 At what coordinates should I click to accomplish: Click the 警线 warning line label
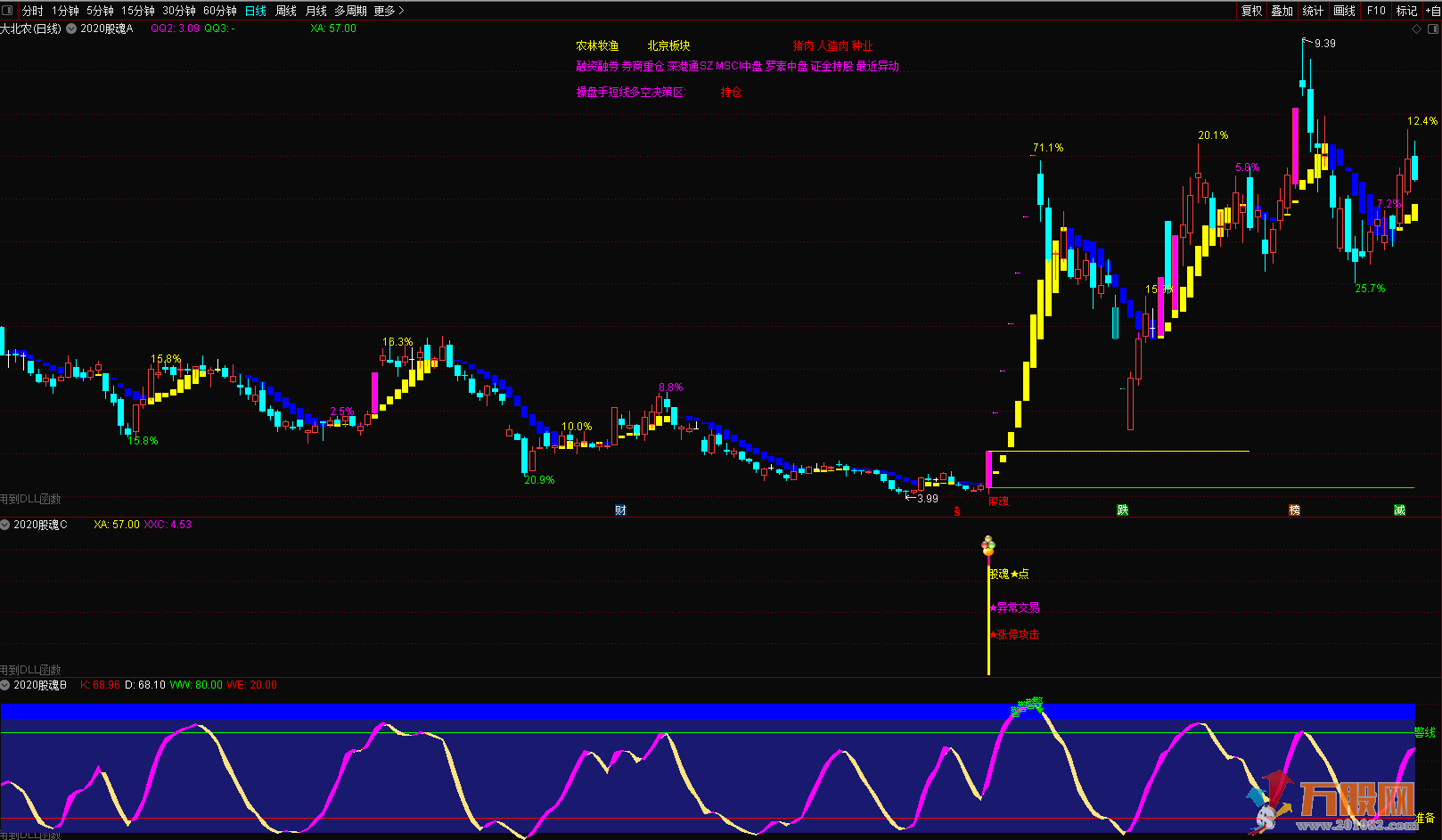coord(1424,732)
